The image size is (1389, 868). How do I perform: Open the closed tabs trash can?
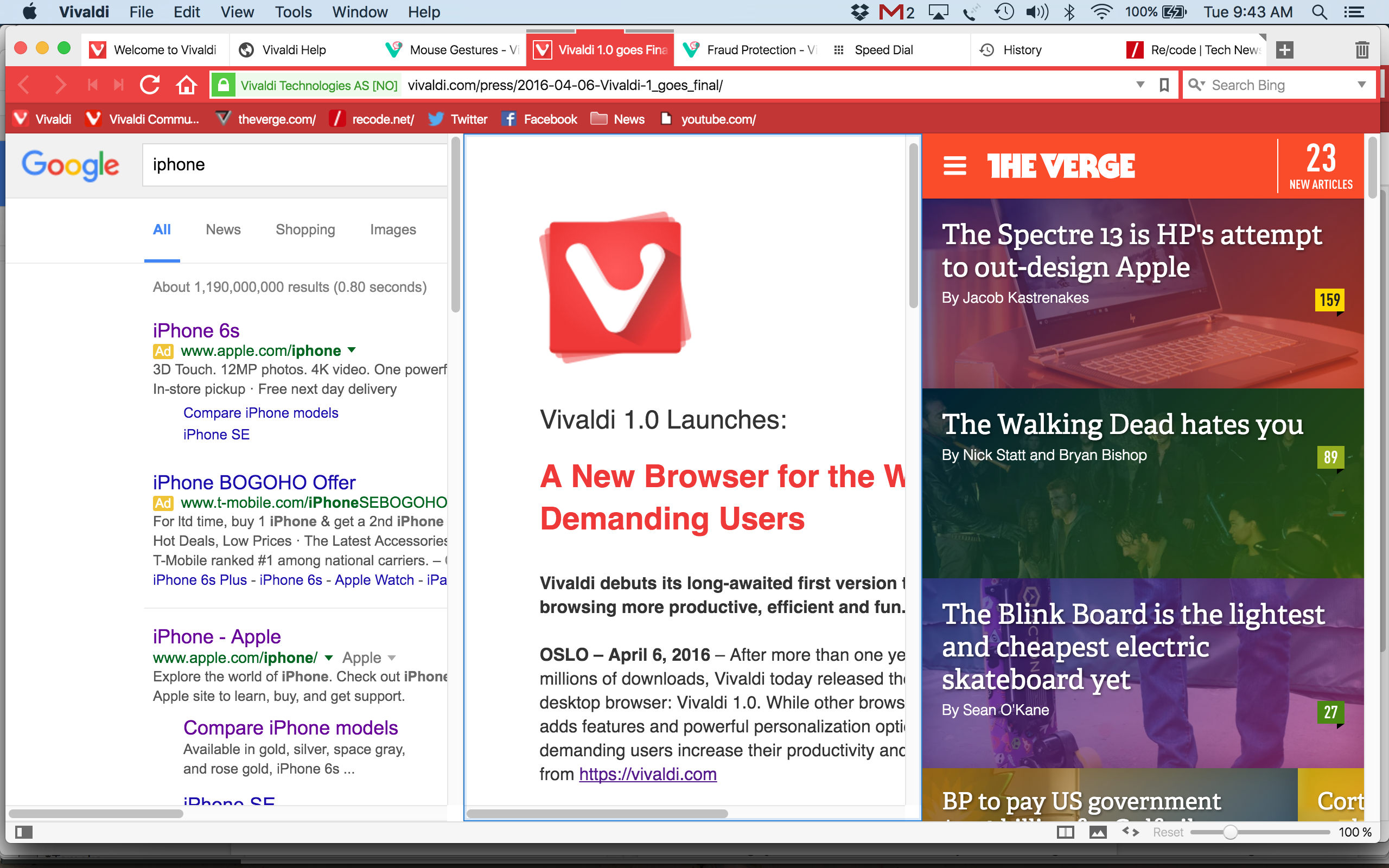pyautogui.click(x=1362, y=50)
